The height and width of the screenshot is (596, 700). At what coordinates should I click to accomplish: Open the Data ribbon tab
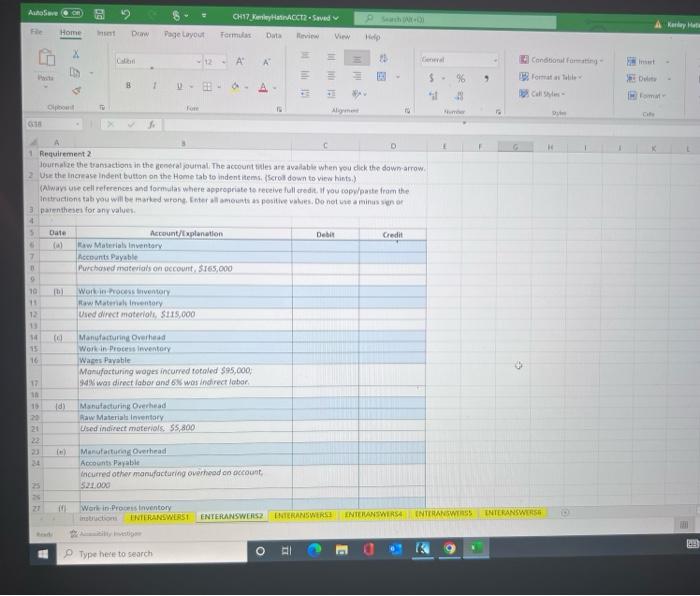pyautogui.click(x=274, y=35)
